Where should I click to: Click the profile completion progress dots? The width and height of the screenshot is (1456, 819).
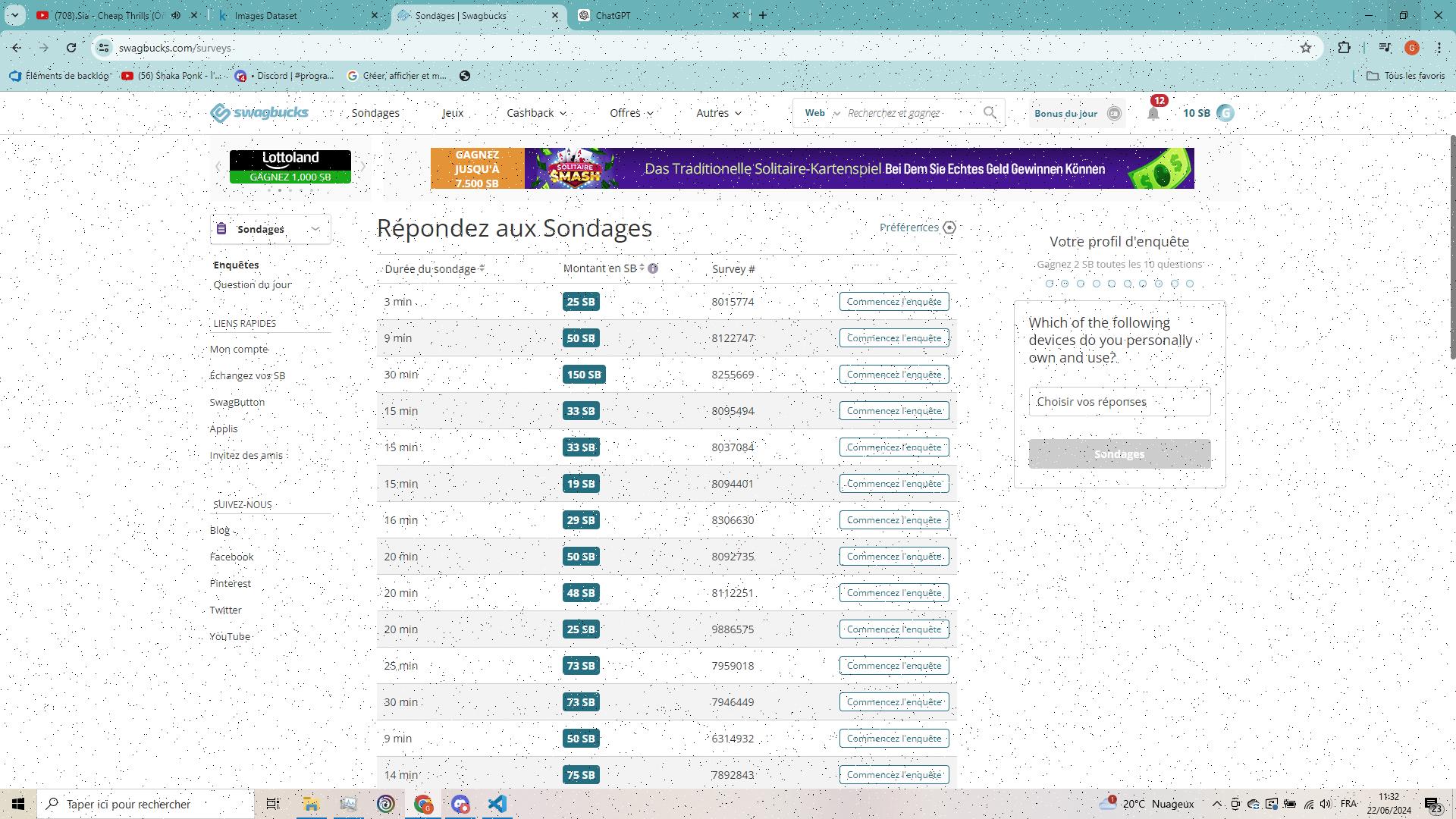pos(1119,283)
